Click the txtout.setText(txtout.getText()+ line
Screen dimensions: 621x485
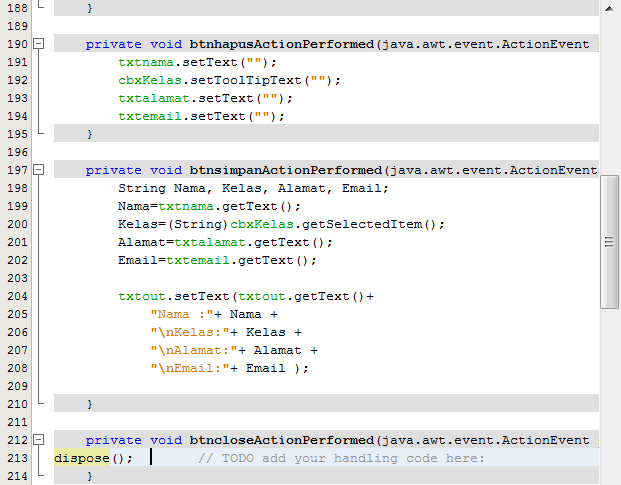(246, 296)
